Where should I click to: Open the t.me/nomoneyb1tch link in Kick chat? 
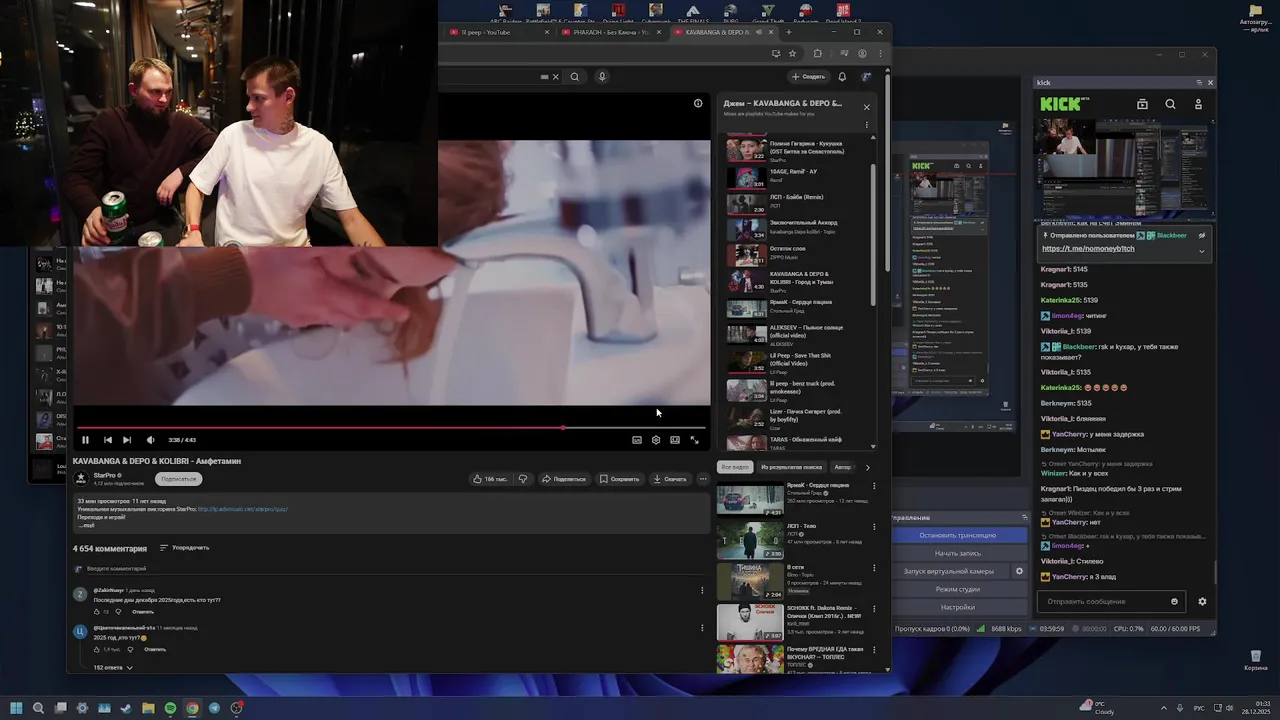coord(1088,248)
